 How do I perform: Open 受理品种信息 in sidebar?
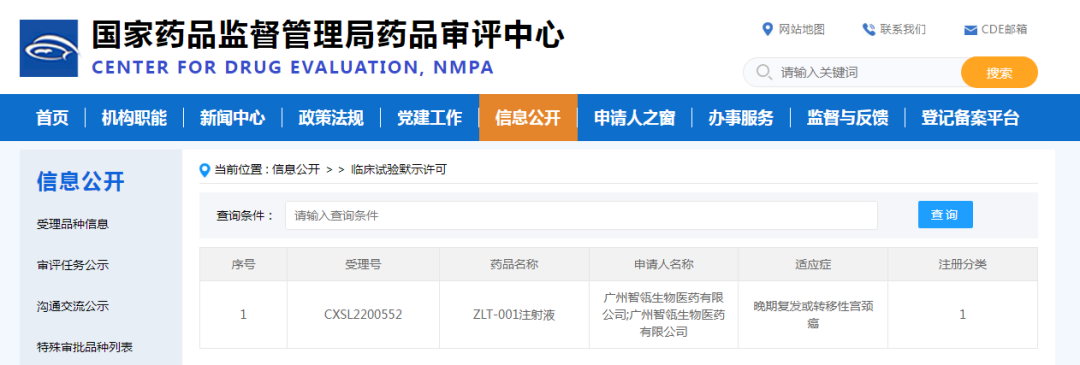click(72, 224)
